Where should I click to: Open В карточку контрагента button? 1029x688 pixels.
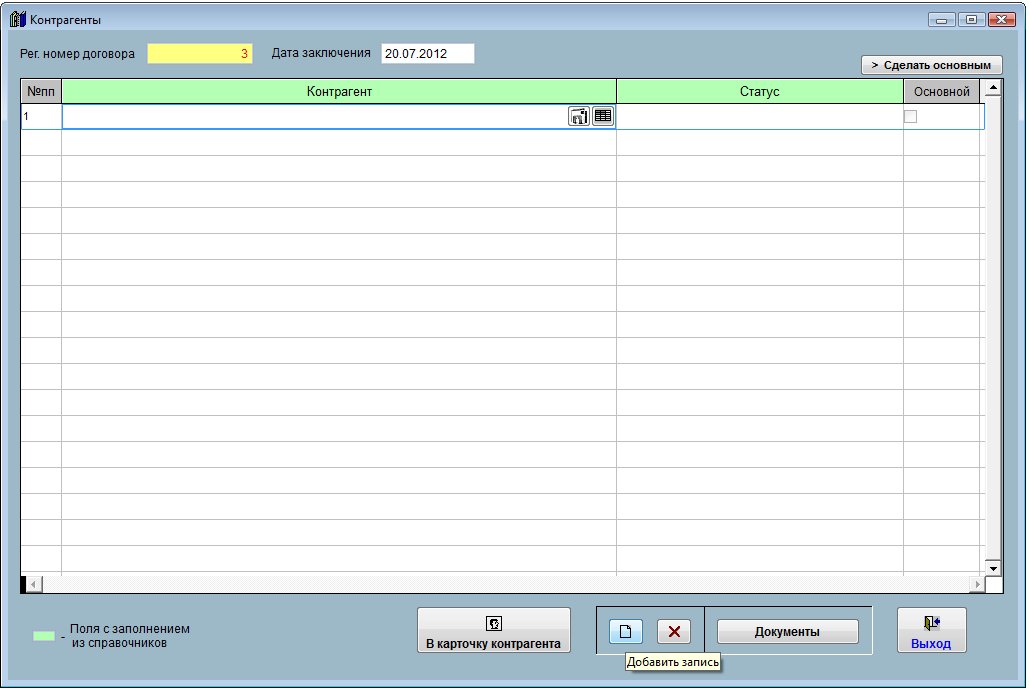(x=494, y=630)
